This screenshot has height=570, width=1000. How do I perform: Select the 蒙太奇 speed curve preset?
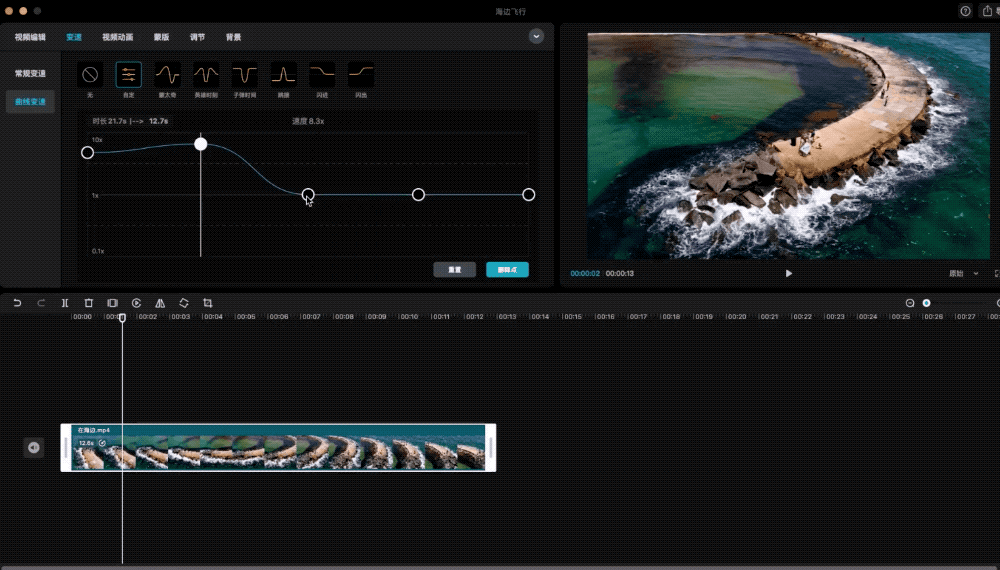[167, 75]
